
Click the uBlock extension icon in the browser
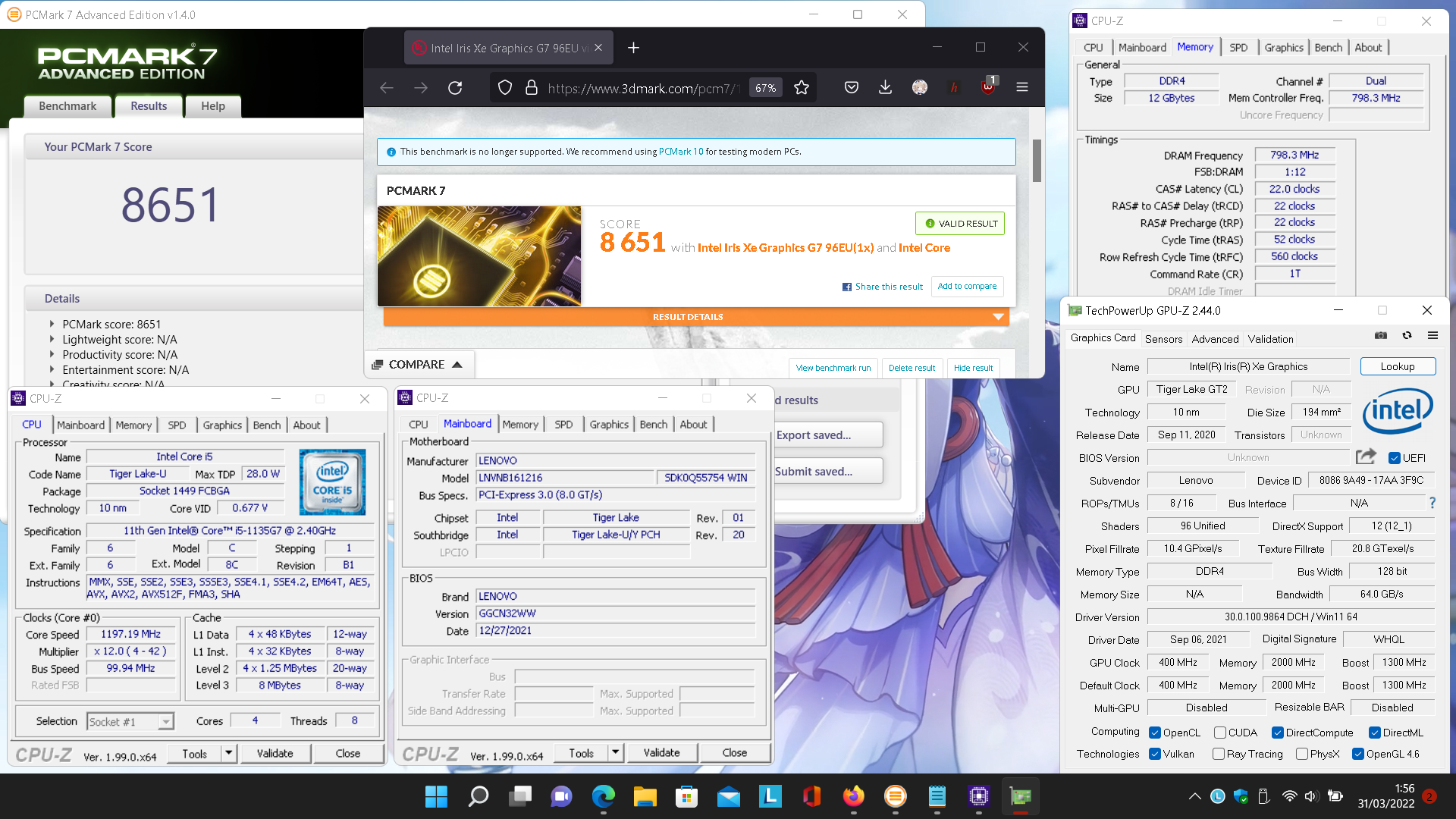(x=988, y=86)
